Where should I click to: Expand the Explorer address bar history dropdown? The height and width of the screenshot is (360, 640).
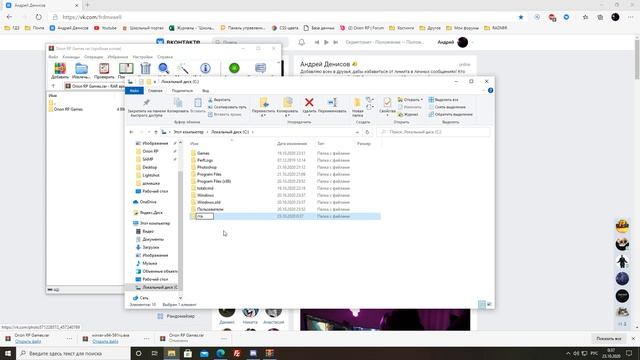pos(357,132)
